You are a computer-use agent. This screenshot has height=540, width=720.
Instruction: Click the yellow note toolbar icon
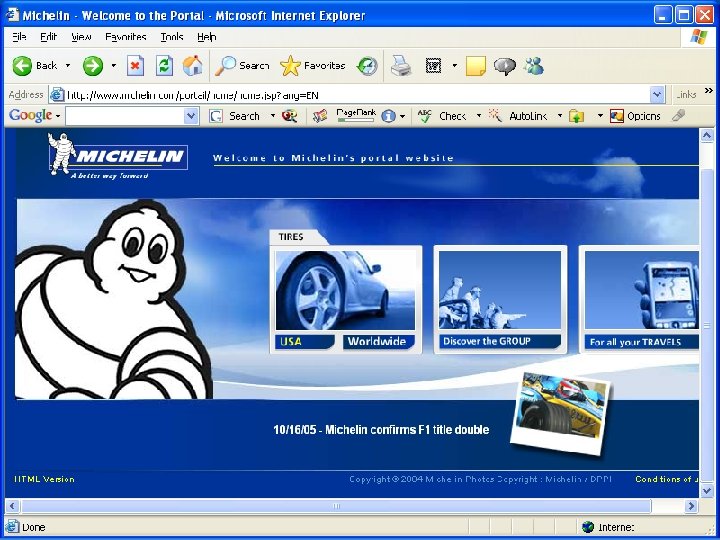coord(476,66)
